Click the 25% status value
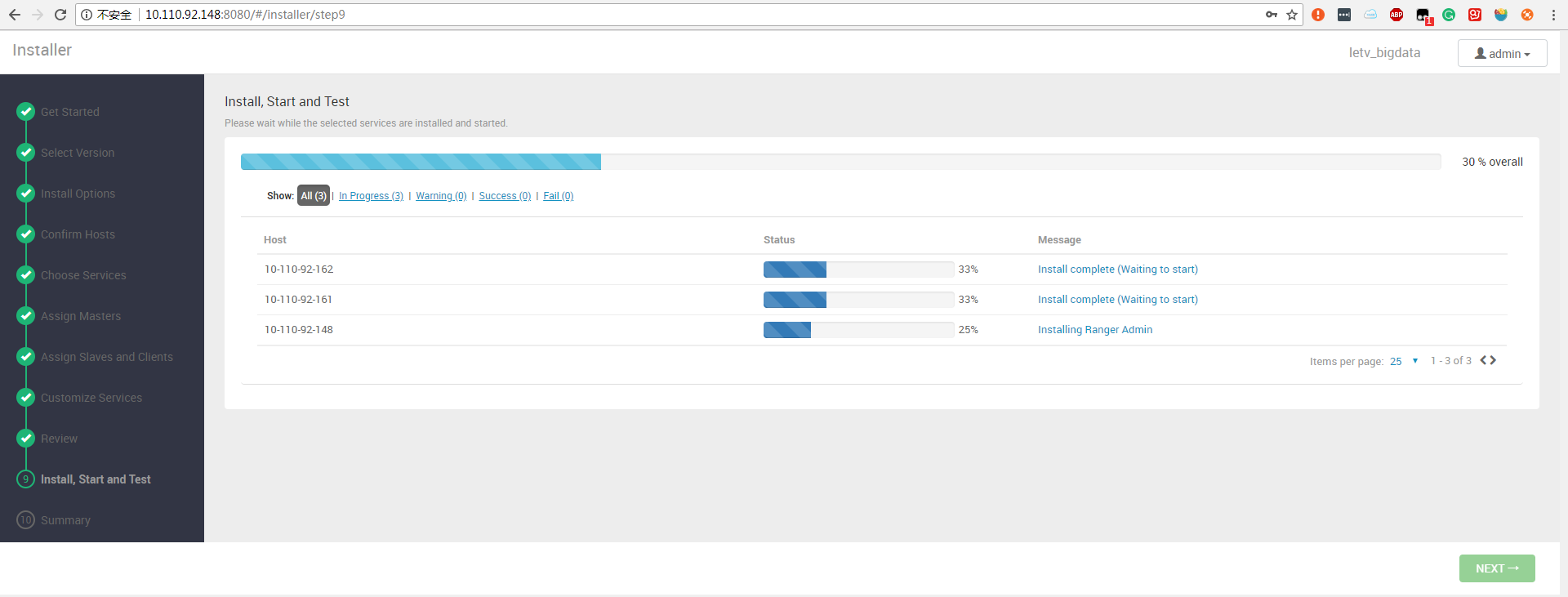This screenshot has width=1568, height=597. click(969, 329)
